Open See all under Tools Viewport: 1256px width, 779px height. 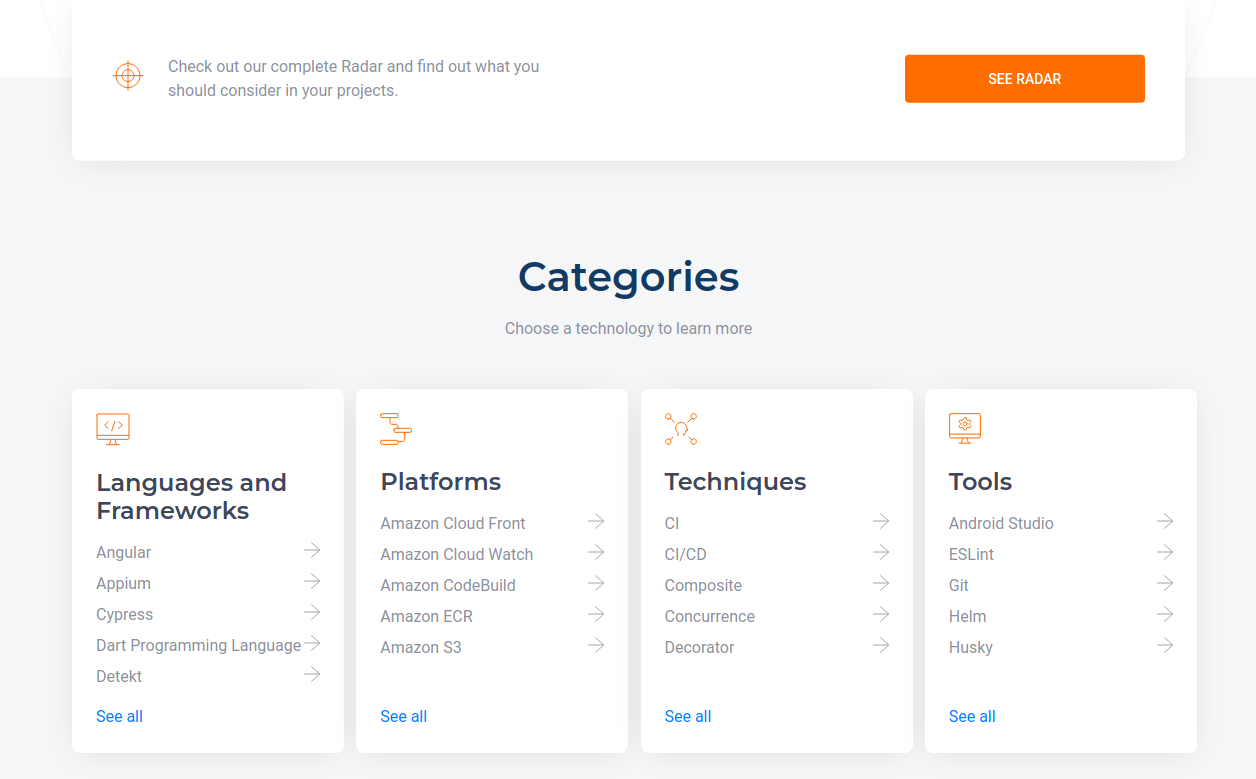tap(972, 716)
